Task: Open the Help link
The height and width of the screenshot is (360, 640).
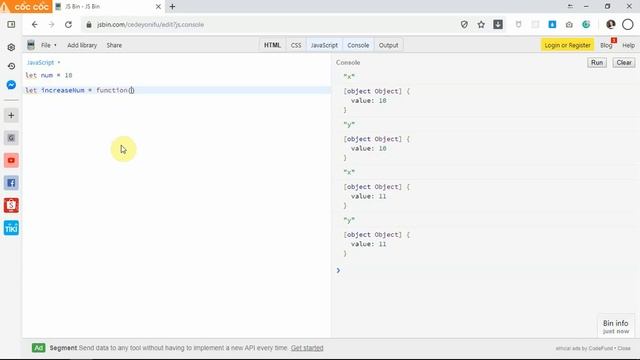Action: (629, 45)
